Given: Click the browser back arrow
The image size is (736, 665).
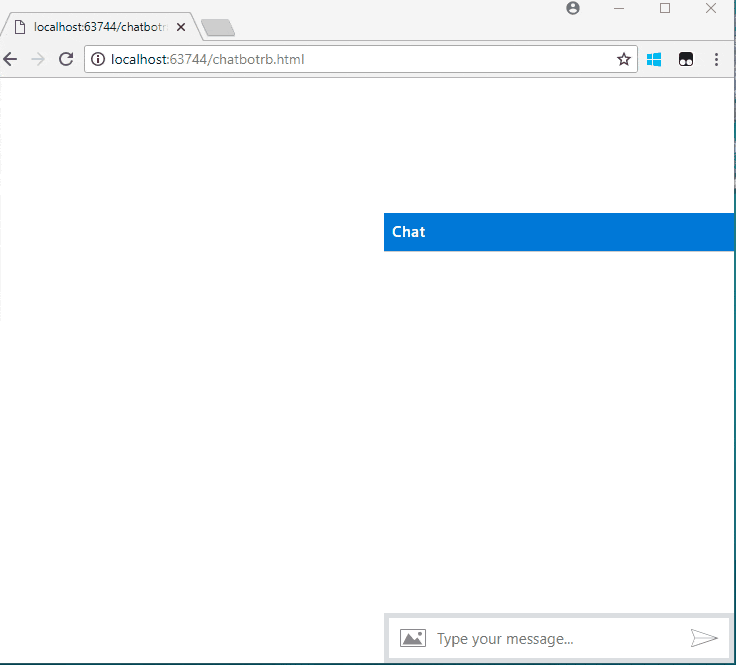Looking at the screenshot, I should [10, 59].
